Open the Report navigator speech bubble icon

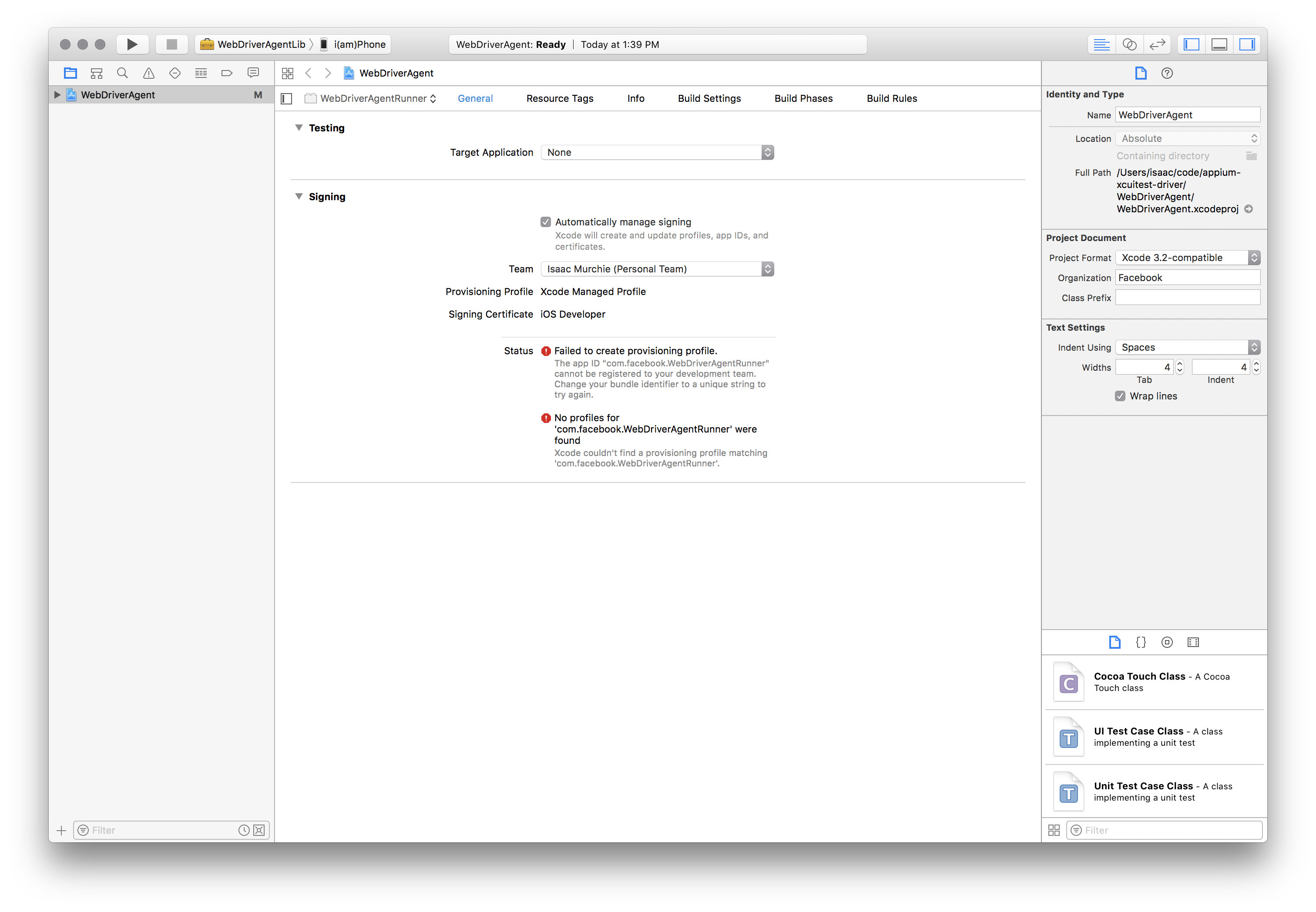[x=253, y=73]
